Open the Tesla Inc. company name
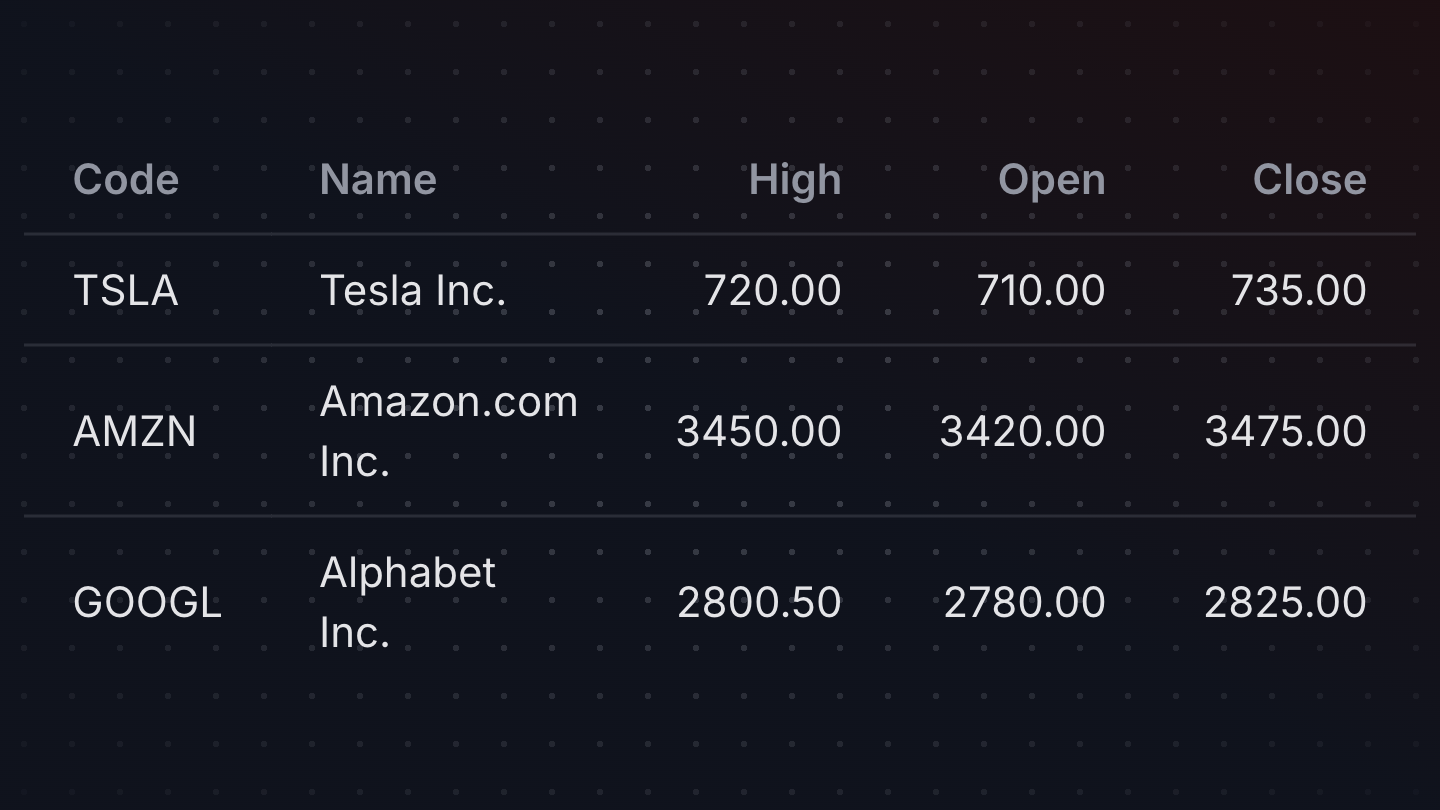This screenshot has height=810, width=1440. coord(413,291)
